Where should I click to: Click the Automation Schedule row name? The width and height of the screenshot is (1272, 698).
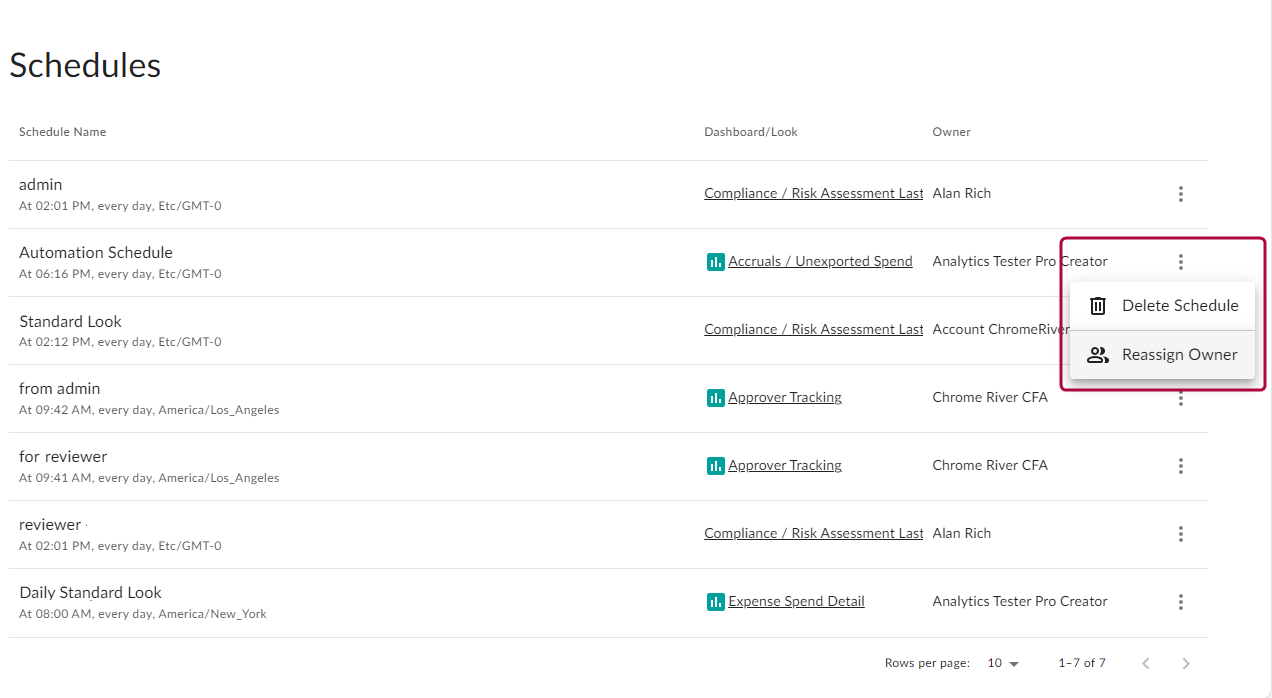[95, 252]
